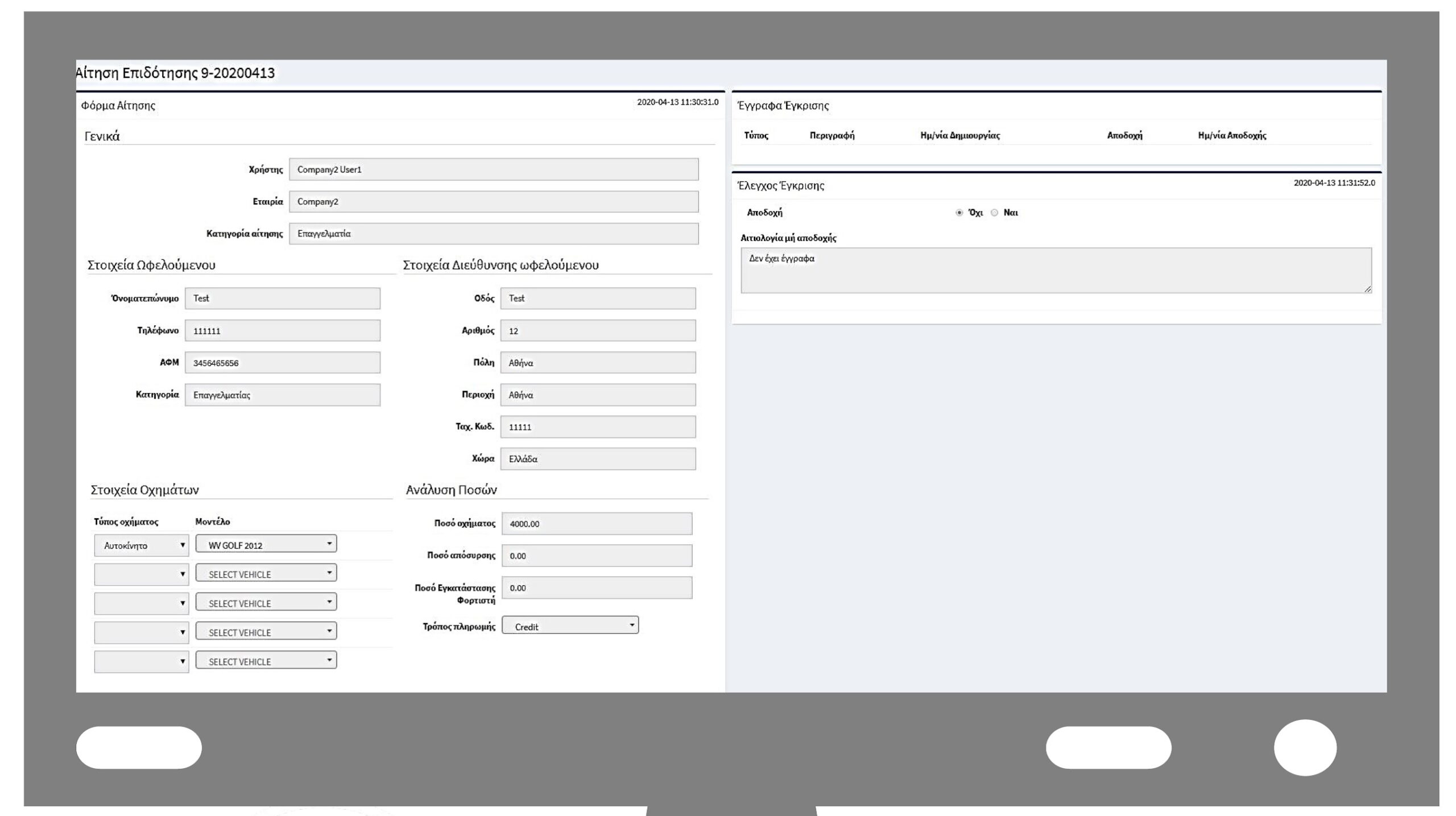Open the empty vehicle type dropdown in last row
1456x816 pixels.
coord(142,661)
